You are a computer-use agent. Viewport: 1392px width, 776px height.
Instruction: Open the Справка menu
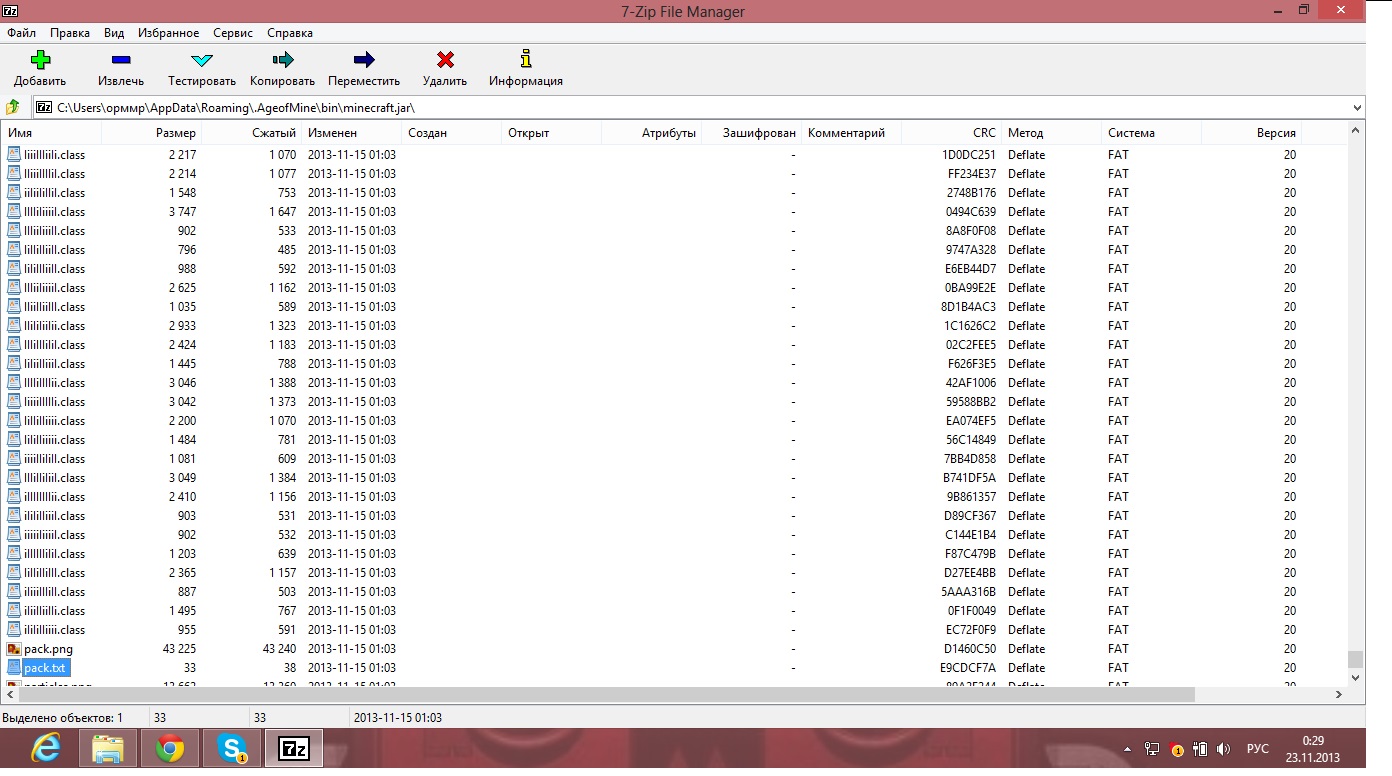pyautogui.click(x=290, y=33)
